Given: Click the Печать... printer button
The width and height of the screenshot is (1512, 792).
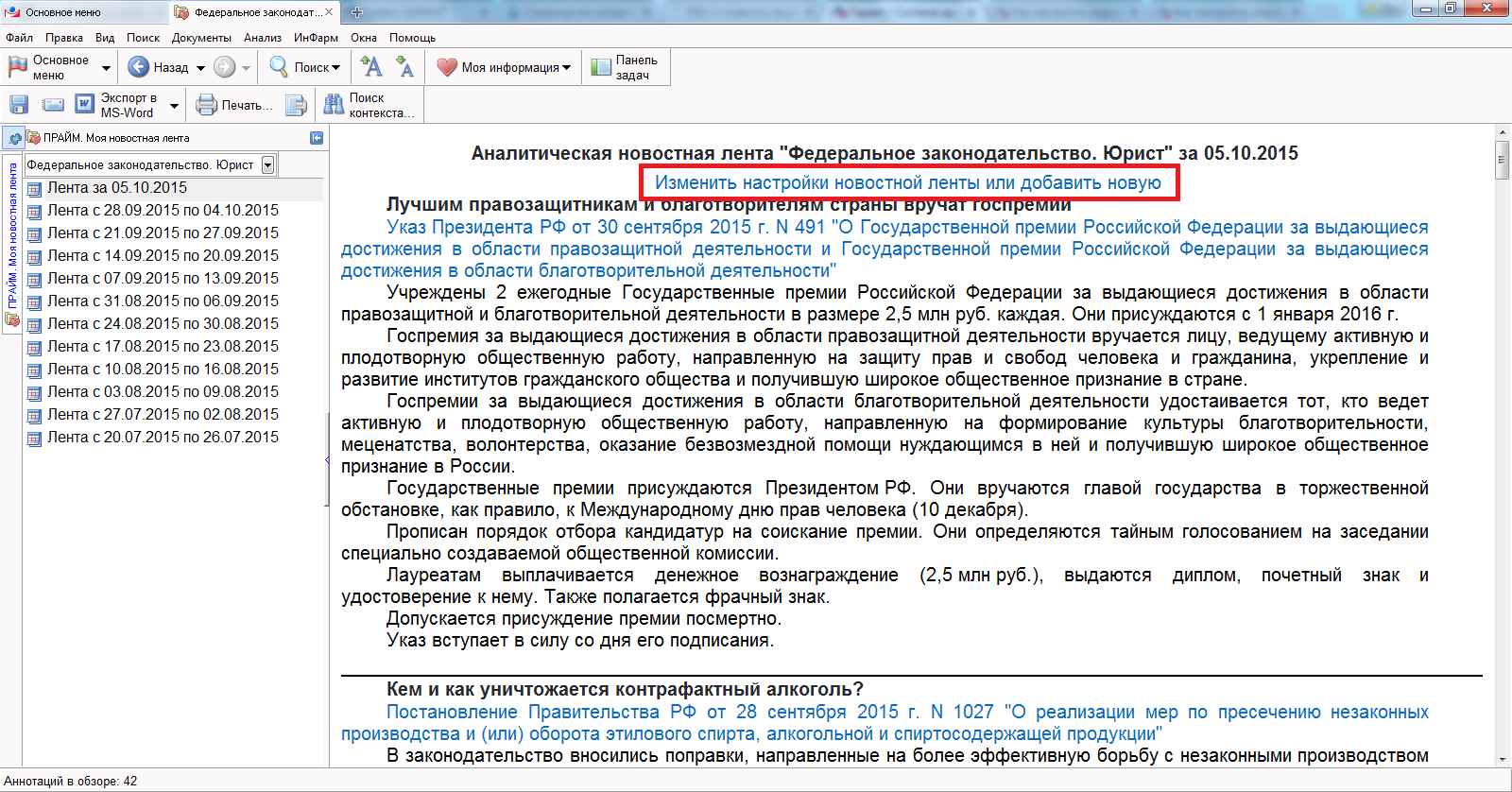Looking at the screenshot, I should (x=233, y=105).
